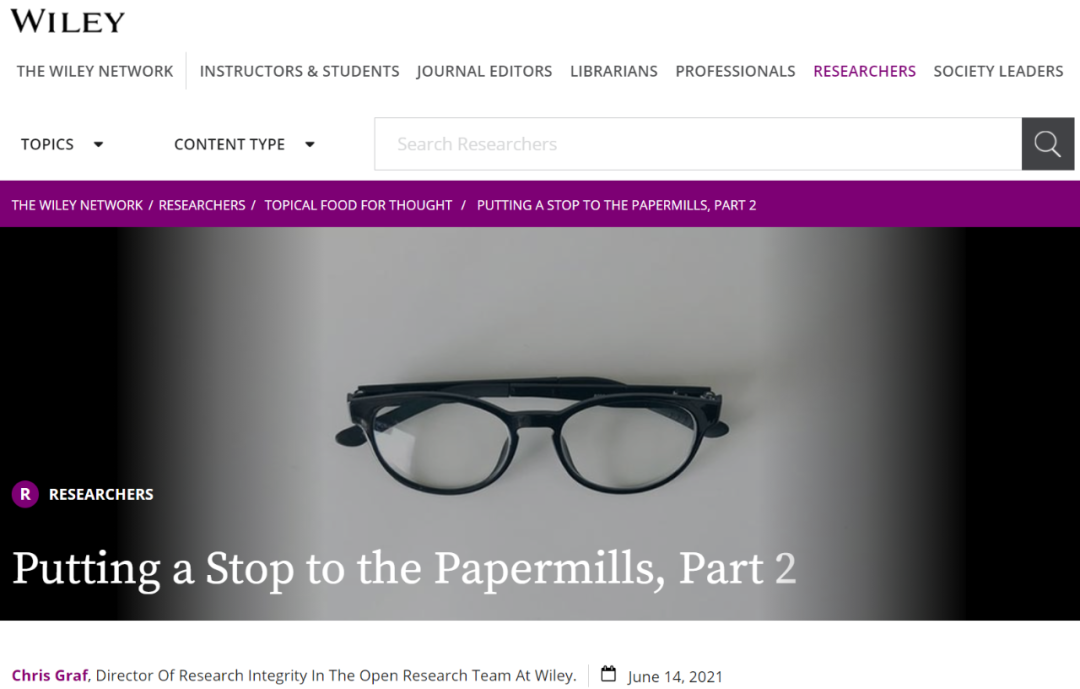The width and height of the screenshot is (1080, 689).
Task: Open the Topics menu
Action: click(x=47, y=144)
